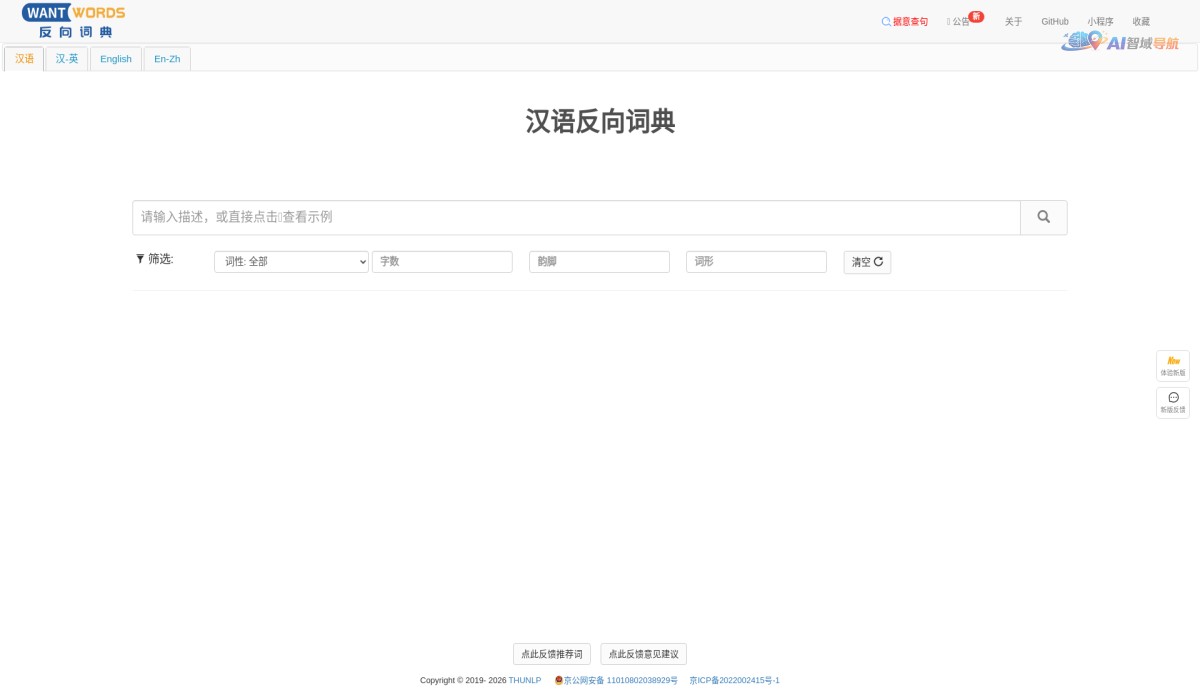Open the 收藏 favorites menu item

[1139, 21]
